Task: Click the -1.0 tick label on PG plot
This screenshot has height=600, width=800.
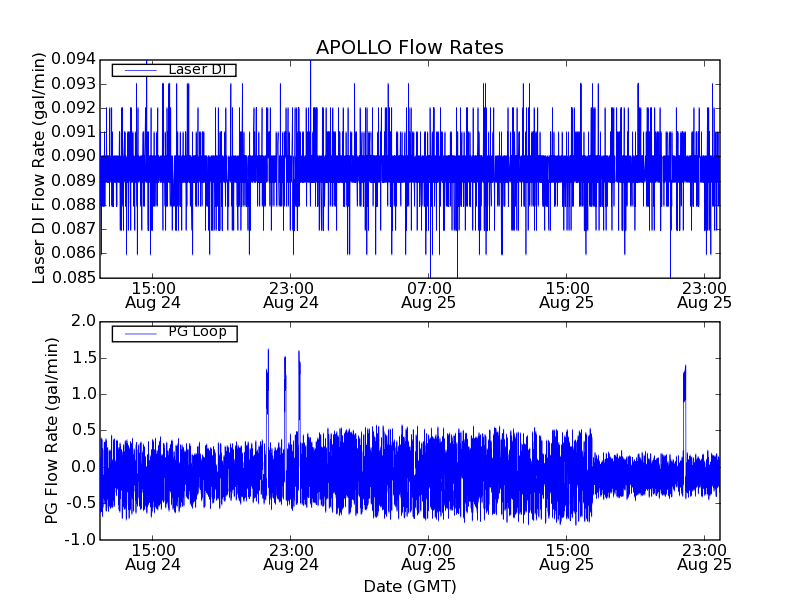Action: [x=81, y=539]
